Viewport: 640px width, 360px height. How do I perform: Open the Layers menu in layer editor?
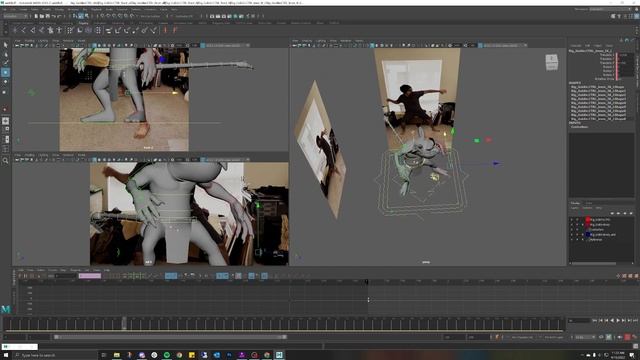coord(574,208)
